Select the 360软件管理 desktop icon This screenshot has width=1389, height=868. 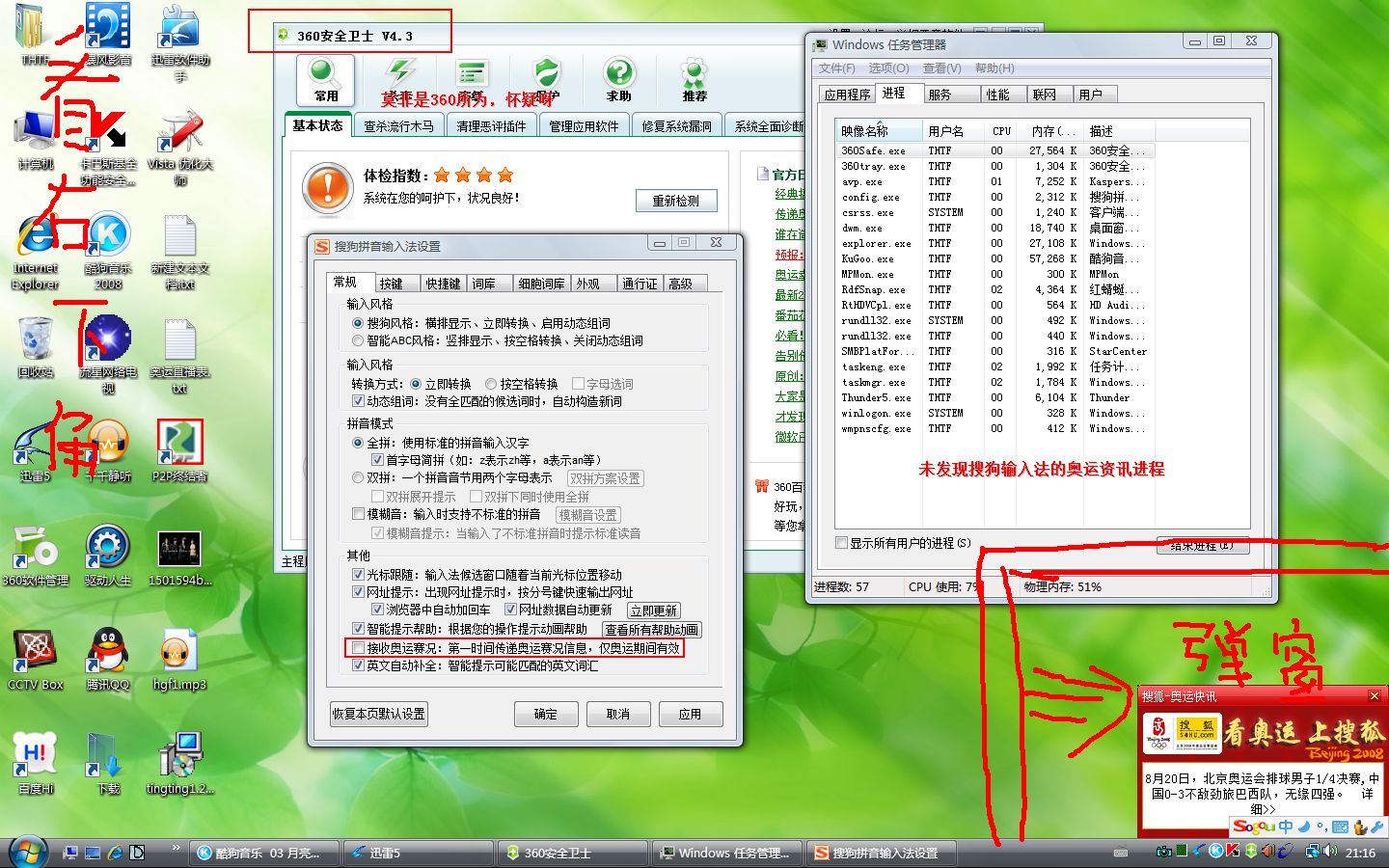pyautogui.click(x=36, y=556)
